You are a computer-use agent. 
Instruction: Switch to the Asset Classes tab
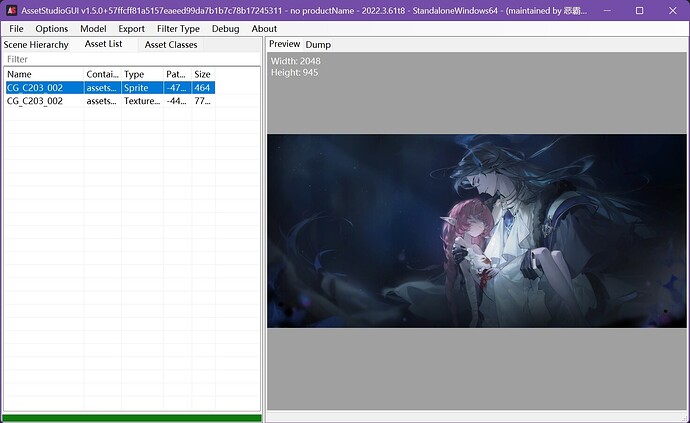[x=171, y=45]
